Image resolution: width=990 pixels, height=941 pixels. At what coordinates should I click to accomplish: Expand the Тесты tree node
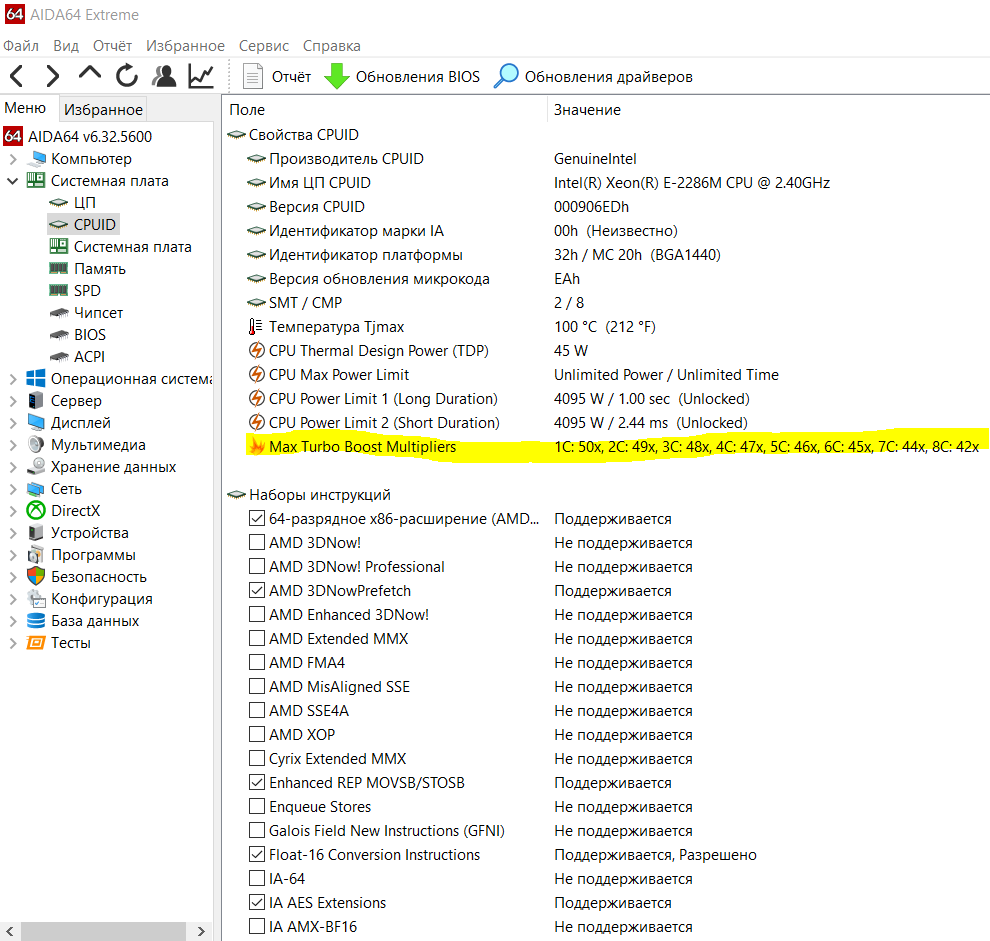[x=13, y=643]
